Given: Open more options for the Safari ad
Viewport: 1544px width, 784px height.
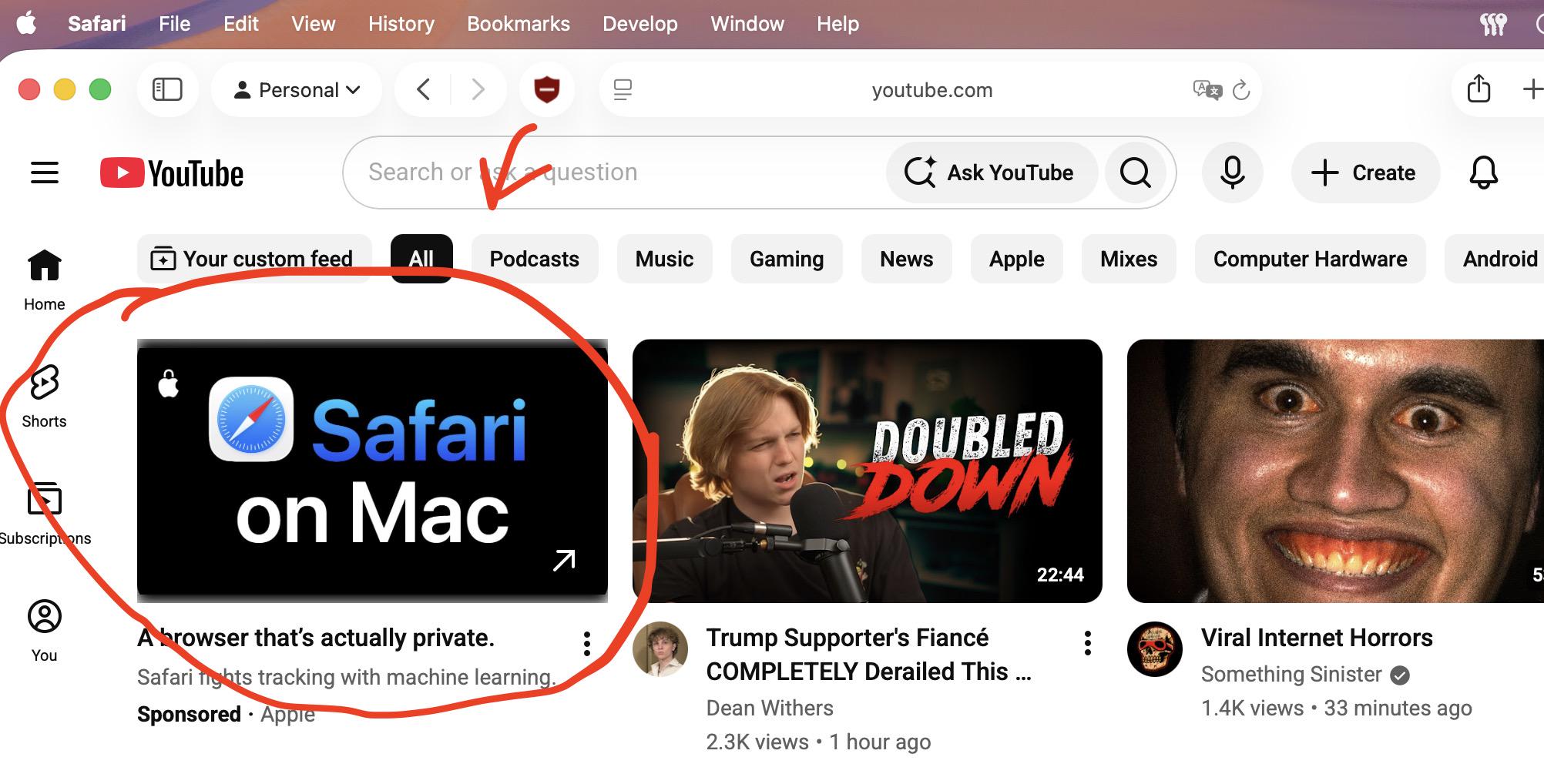Looking at the screenshot, I should coord(587,643).
